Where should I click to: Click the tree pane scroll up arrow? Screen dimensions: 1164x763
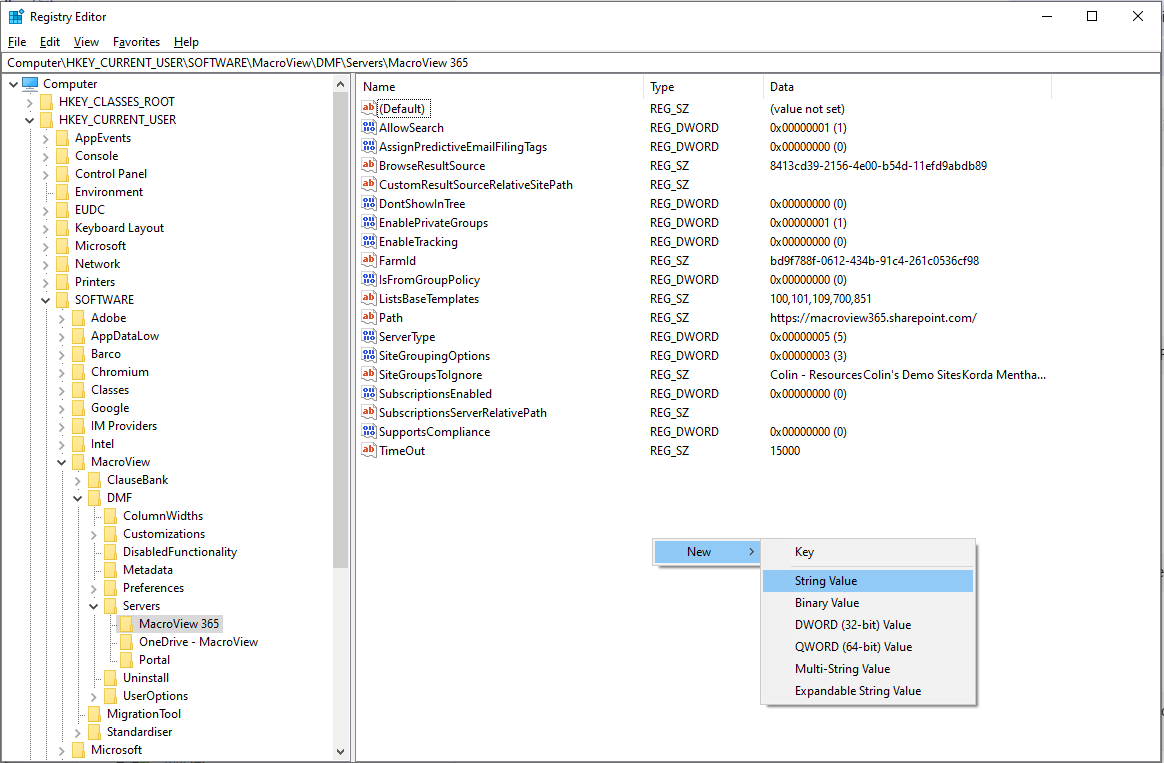(341, 84)
